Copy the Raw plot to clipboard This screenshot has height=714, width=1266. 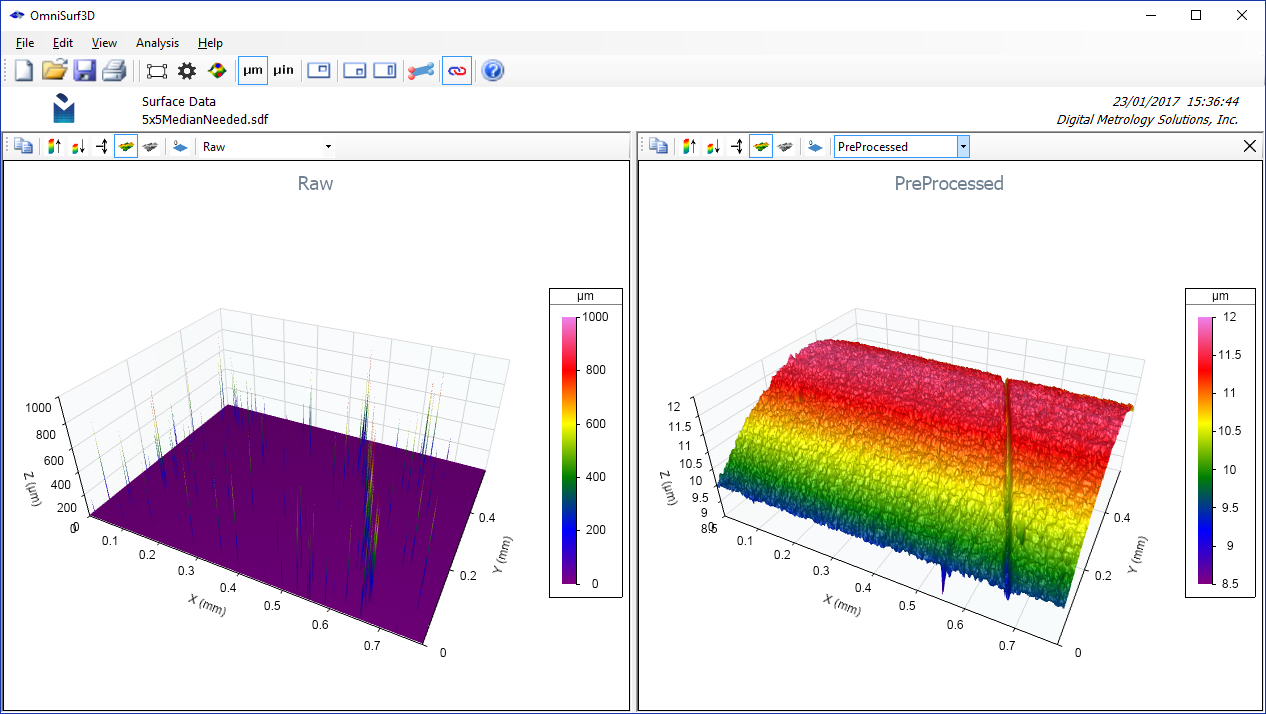click(x=22, y=146)
